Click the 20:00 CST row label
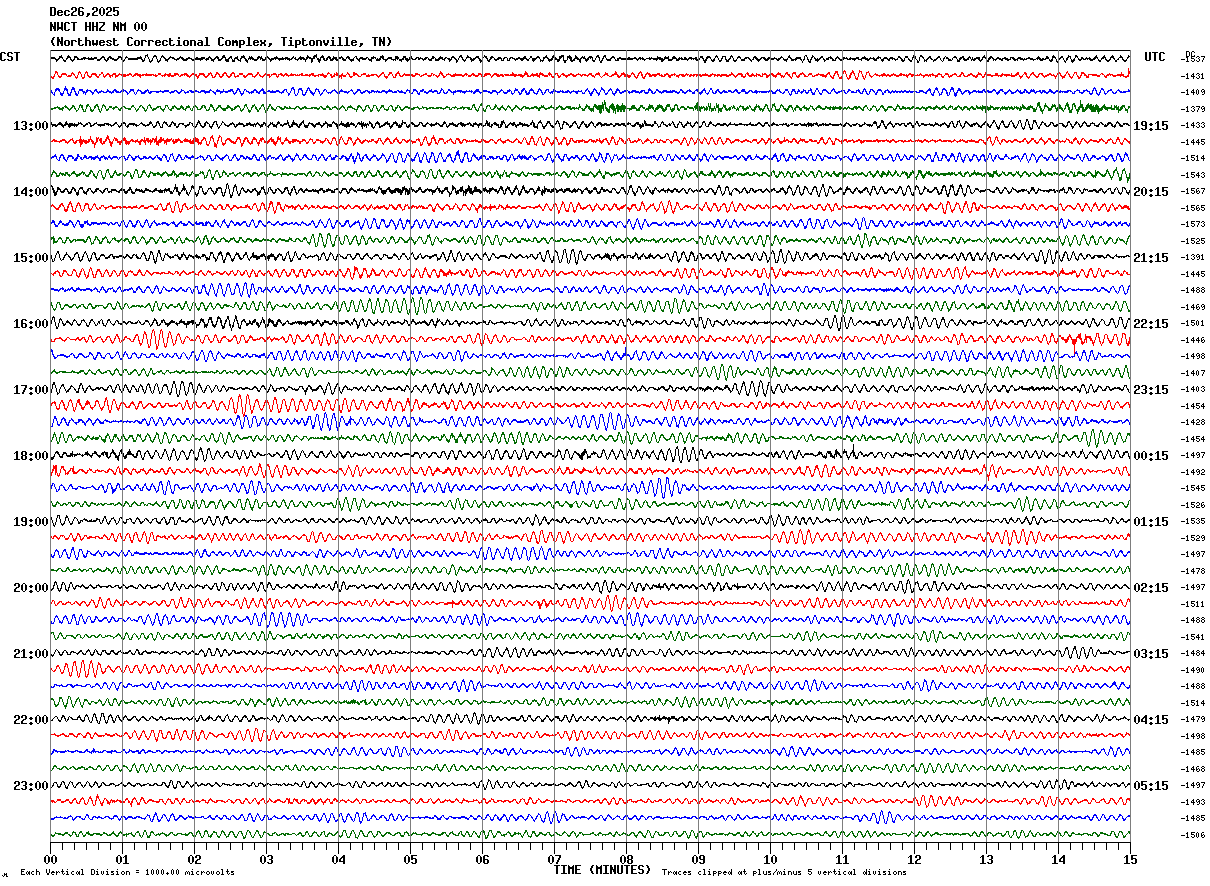The width and height of the screenshot is (1210, 886). tap(30, 587)
